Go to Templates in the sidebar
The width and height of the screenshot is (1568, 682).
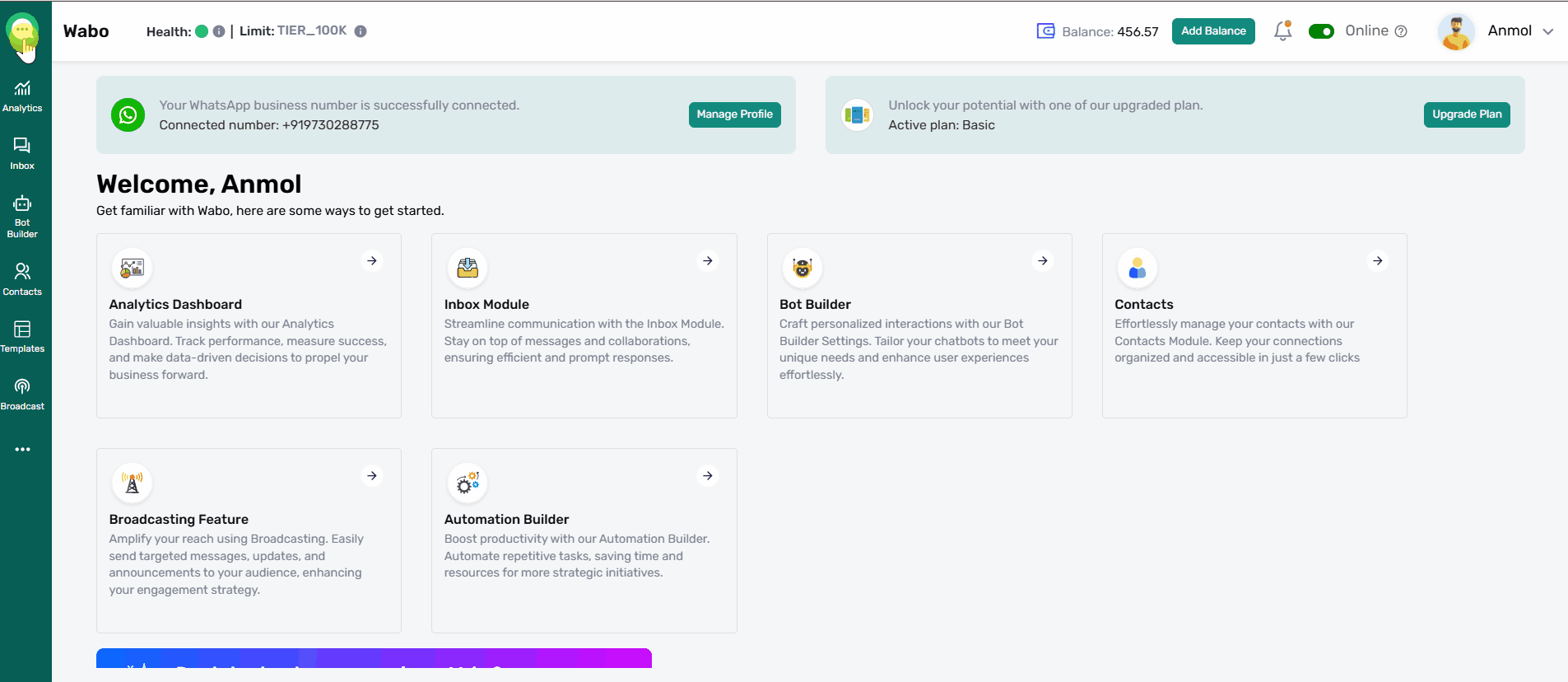[22, 336]
